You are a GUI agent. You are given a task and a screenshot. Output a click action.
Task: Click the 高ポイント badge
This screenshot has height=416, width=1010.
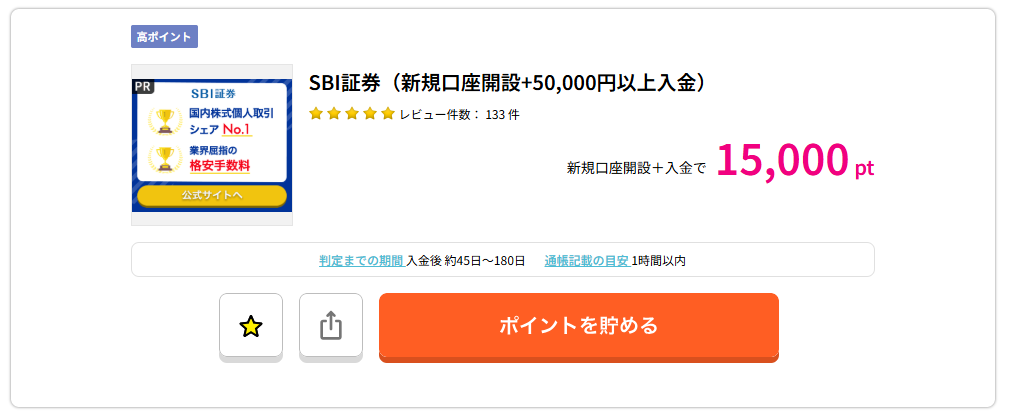164,37
